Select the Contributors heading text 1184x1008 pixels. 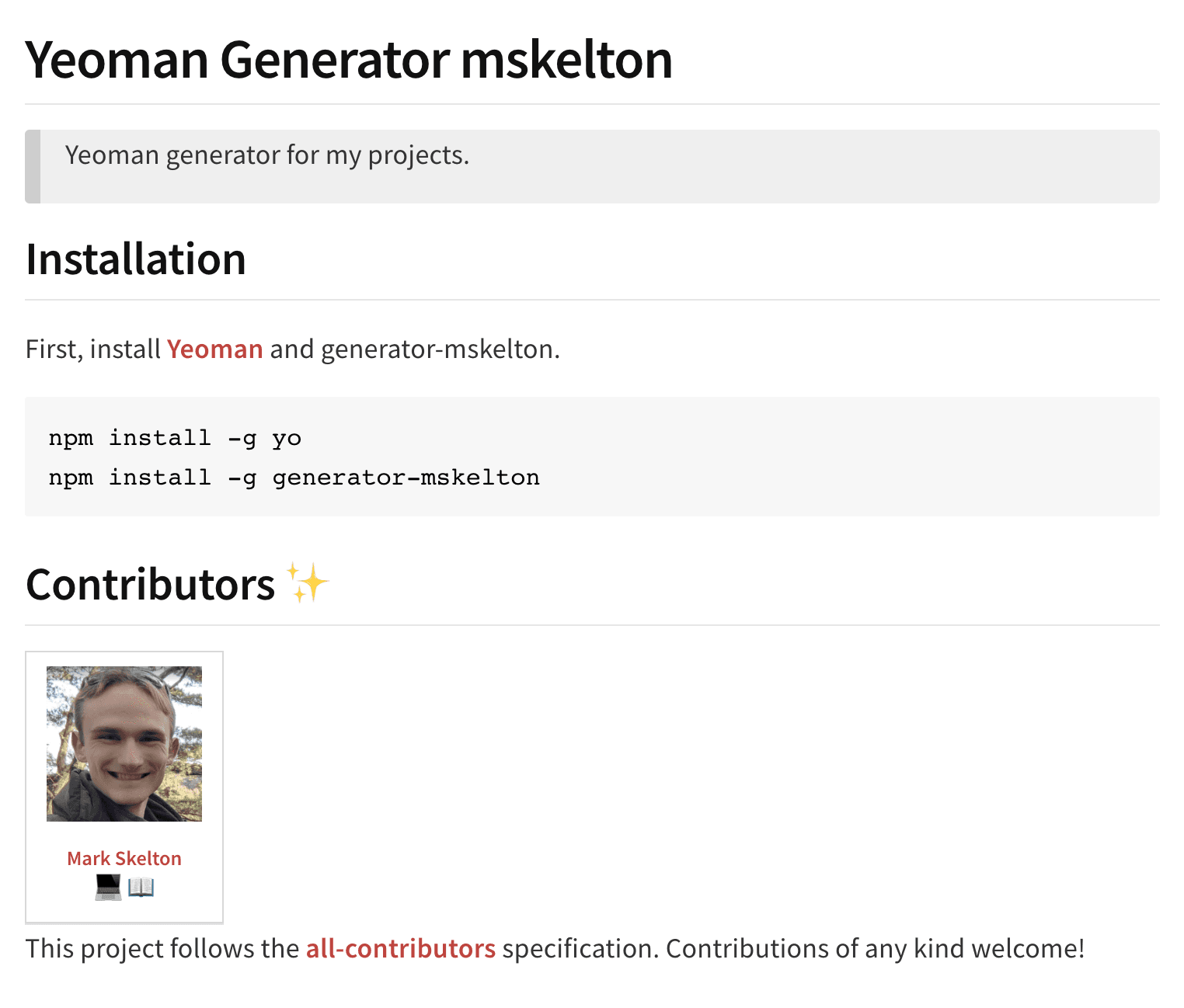tap(151, 584)
